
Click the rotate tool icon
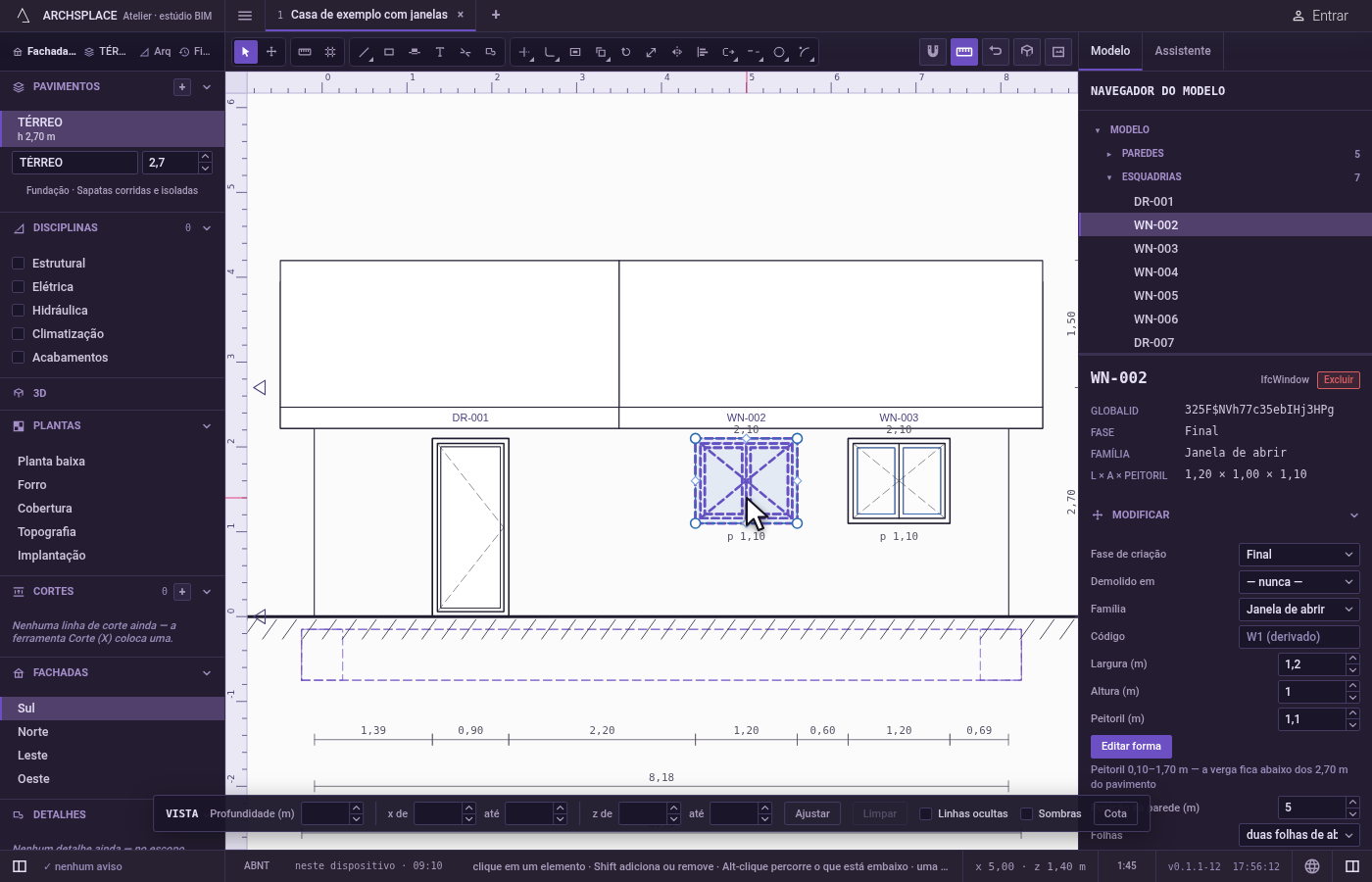(x=625, y=52)
